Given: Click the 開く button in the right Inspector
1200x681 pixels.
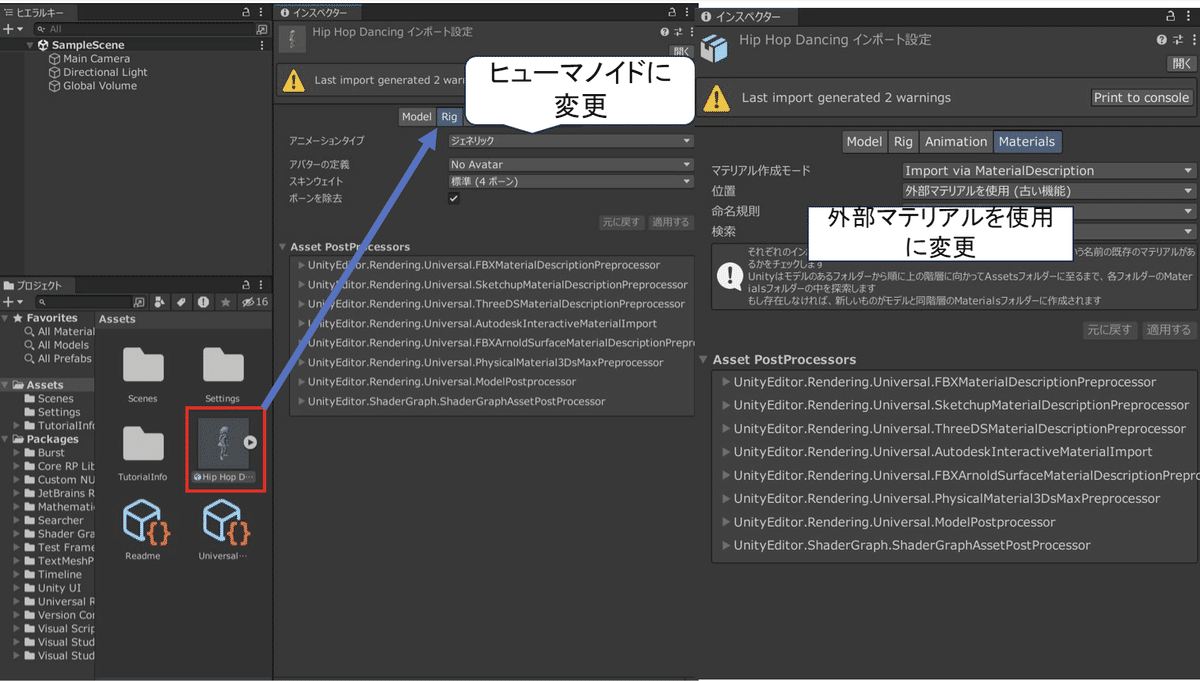Looking at the screenshot, I should tap(1181, 63).
